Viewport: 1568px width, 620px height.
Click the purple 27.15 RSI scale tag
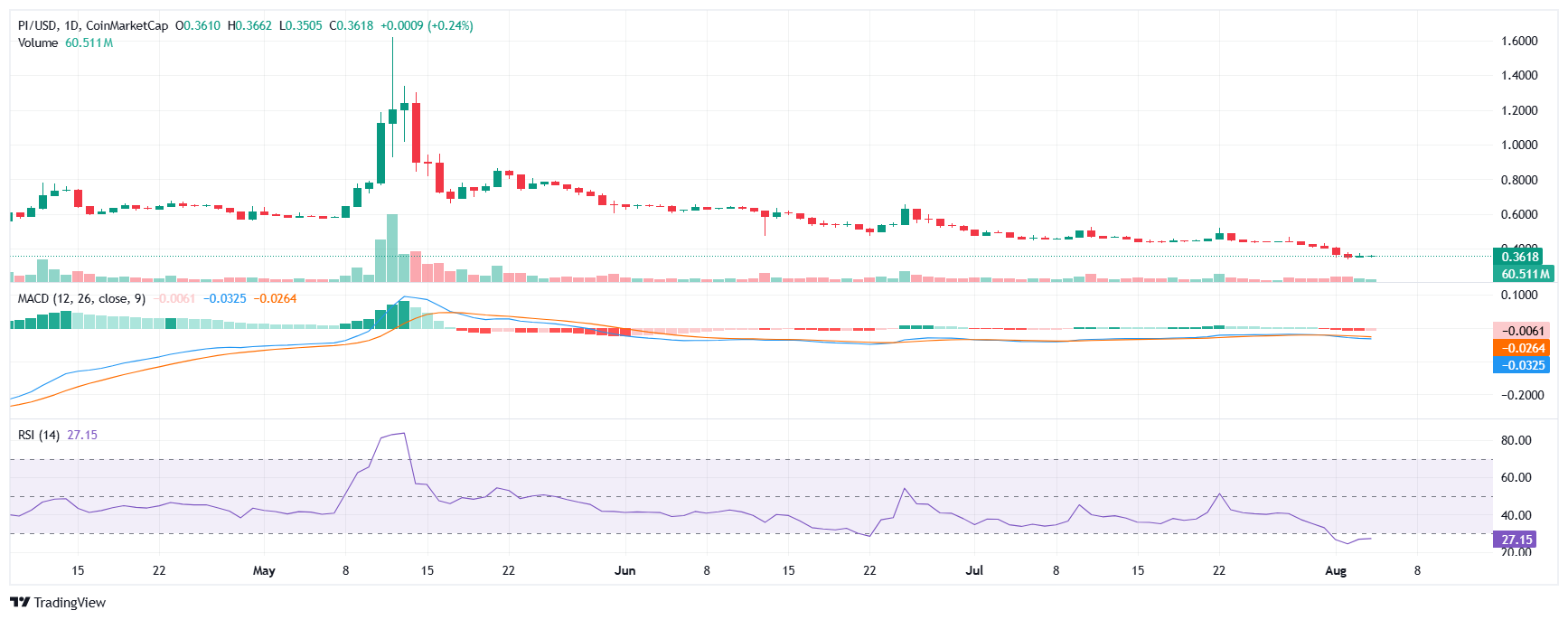(1516, 540)
